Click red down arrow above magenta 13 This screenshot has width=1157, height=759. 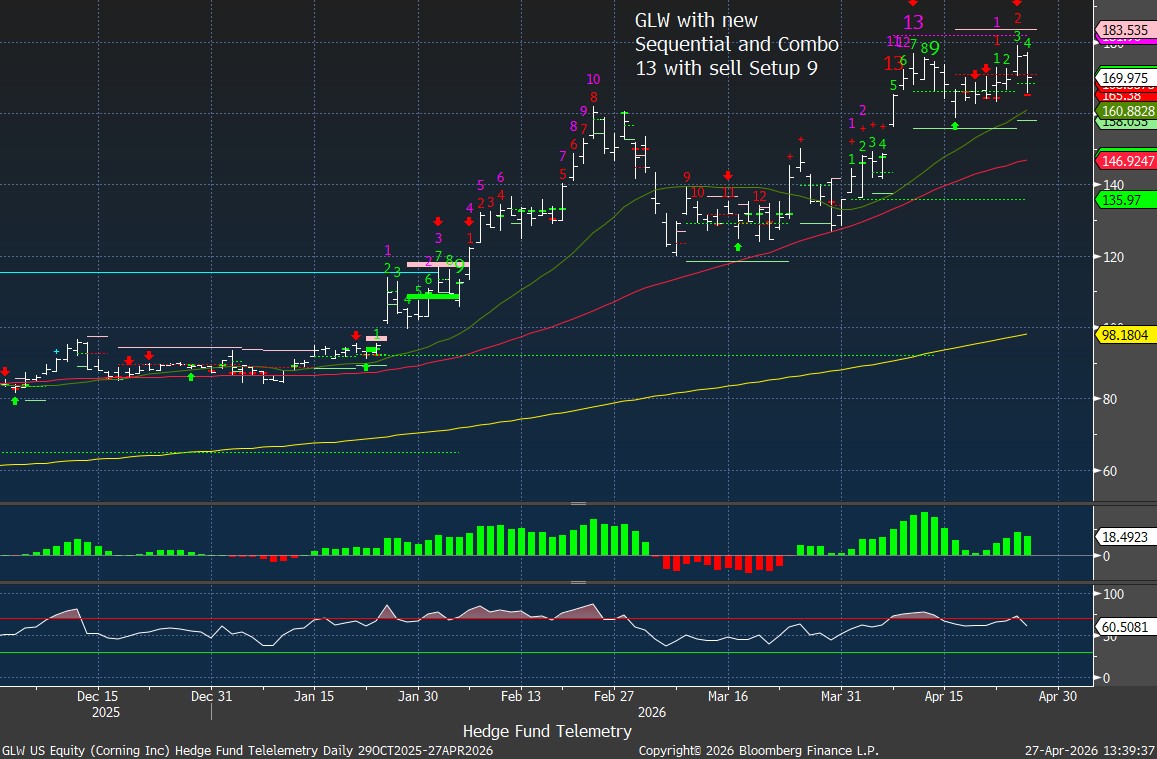coord(912,3)
